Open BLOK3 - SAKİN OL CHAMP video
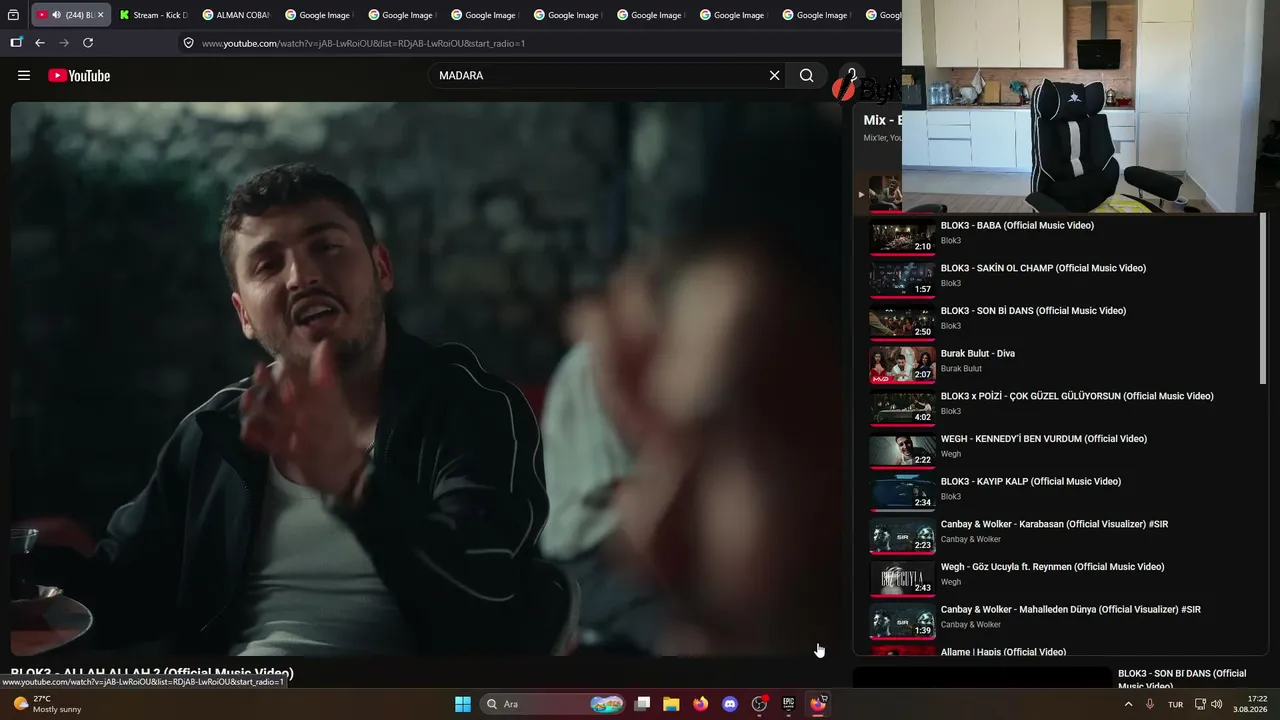The height and width of the screenshot is (720, 1280). tap(1043, 268)
